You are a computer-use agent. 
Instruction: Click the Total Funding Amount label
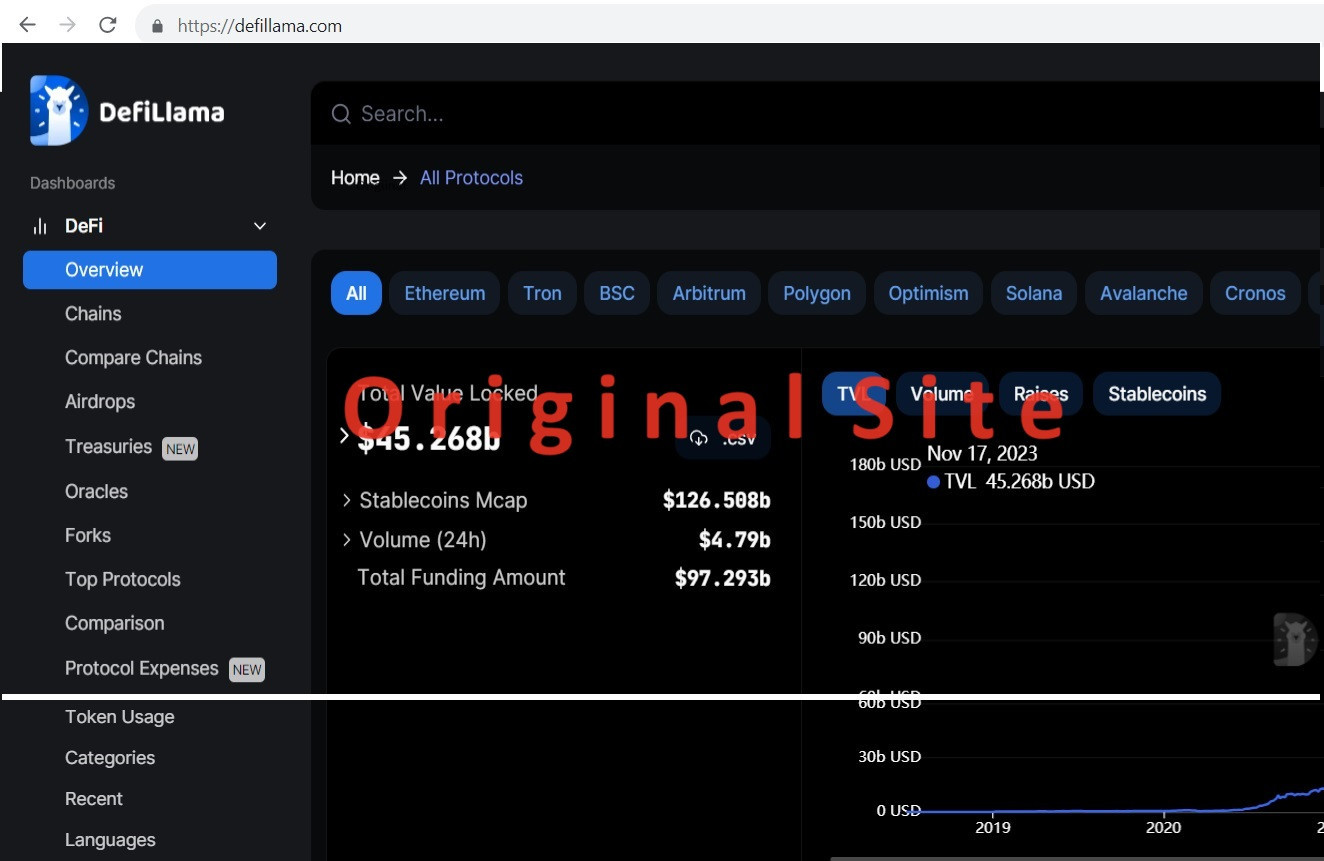(461, 578)
